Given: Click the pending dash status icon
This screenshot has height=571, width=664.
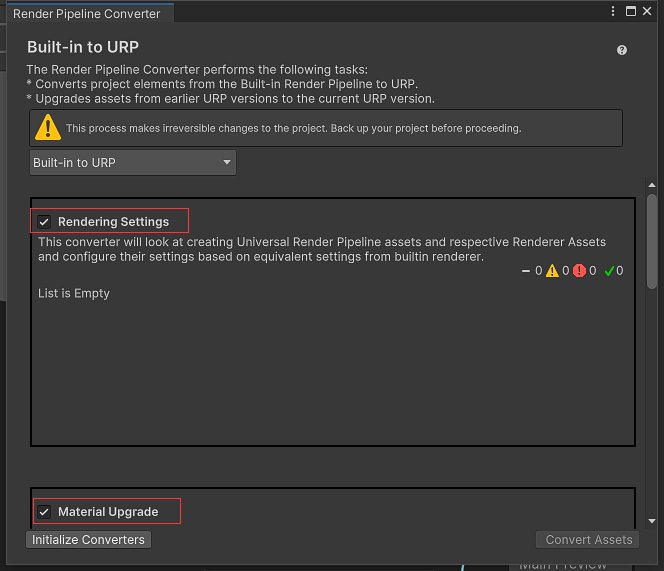Looking at the screenshot, I should (x=527, y=271).
